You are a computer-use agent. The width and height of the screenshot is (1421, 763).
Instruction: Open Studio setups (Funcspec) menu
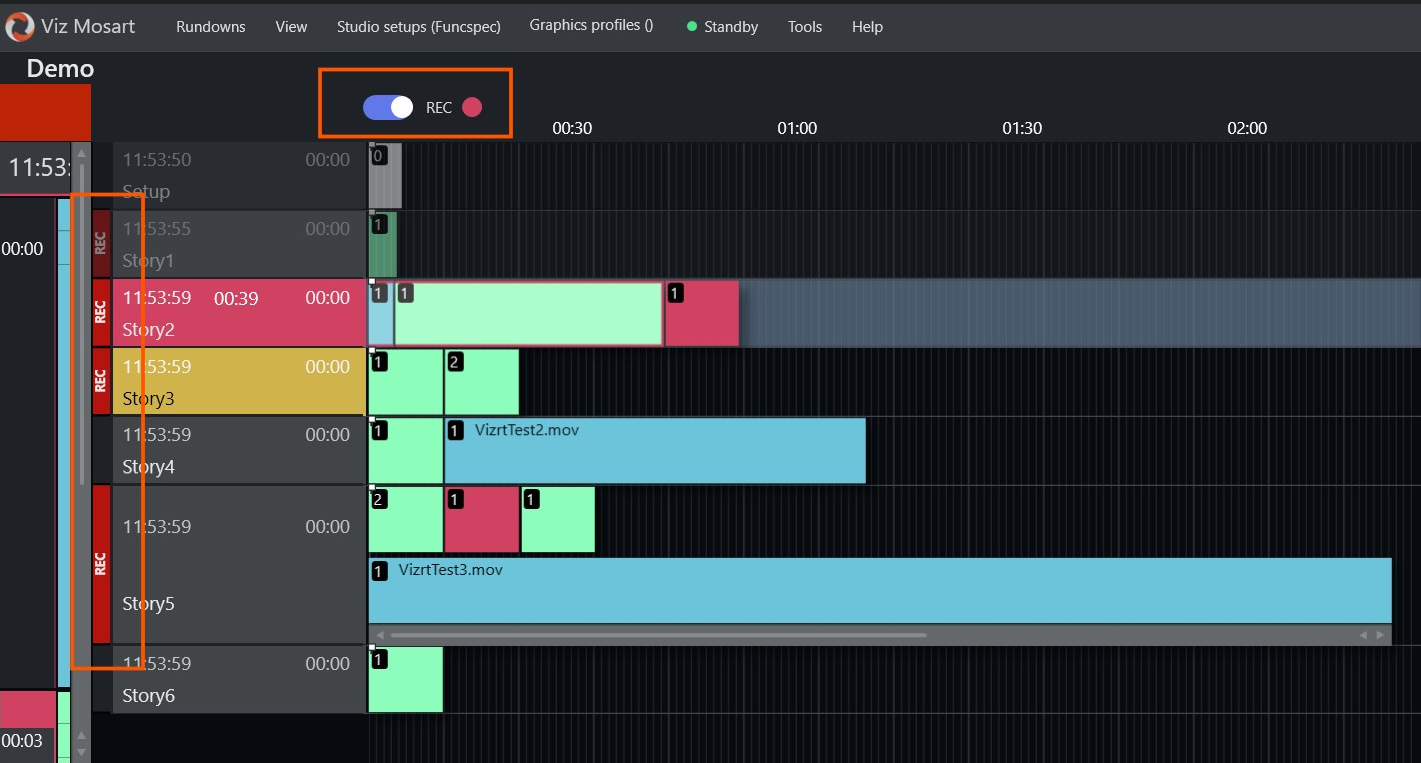click(x=418, y=27)
